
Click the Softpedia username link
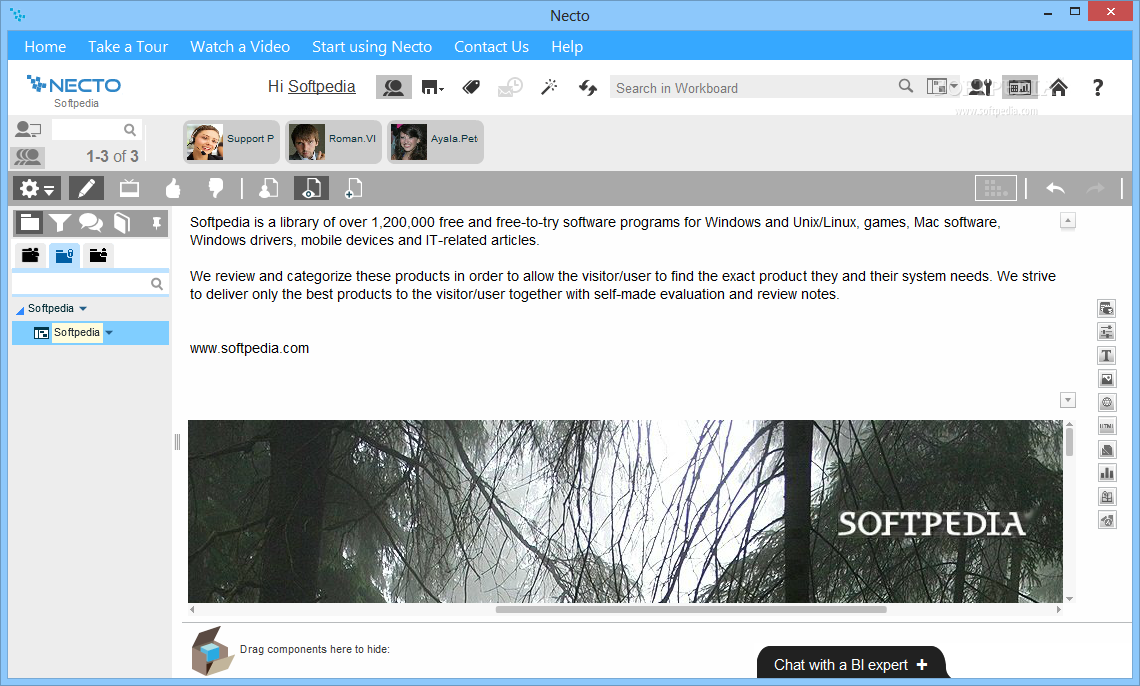click(321, 86)
